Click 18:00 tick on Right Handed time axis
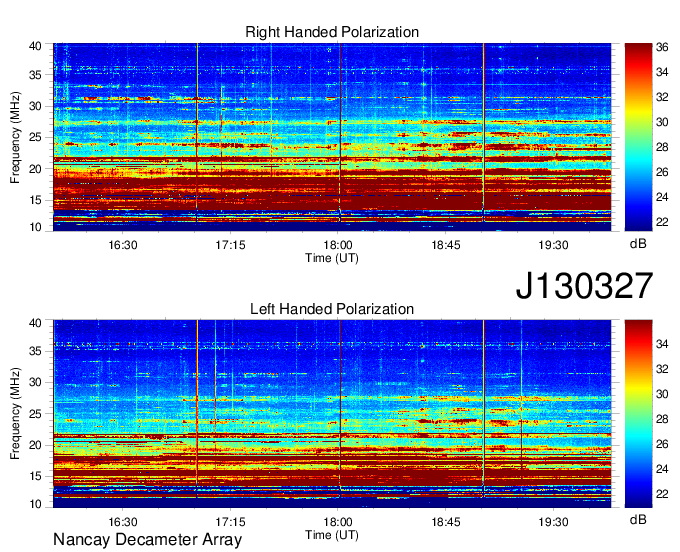 click(x=338, y=245)
